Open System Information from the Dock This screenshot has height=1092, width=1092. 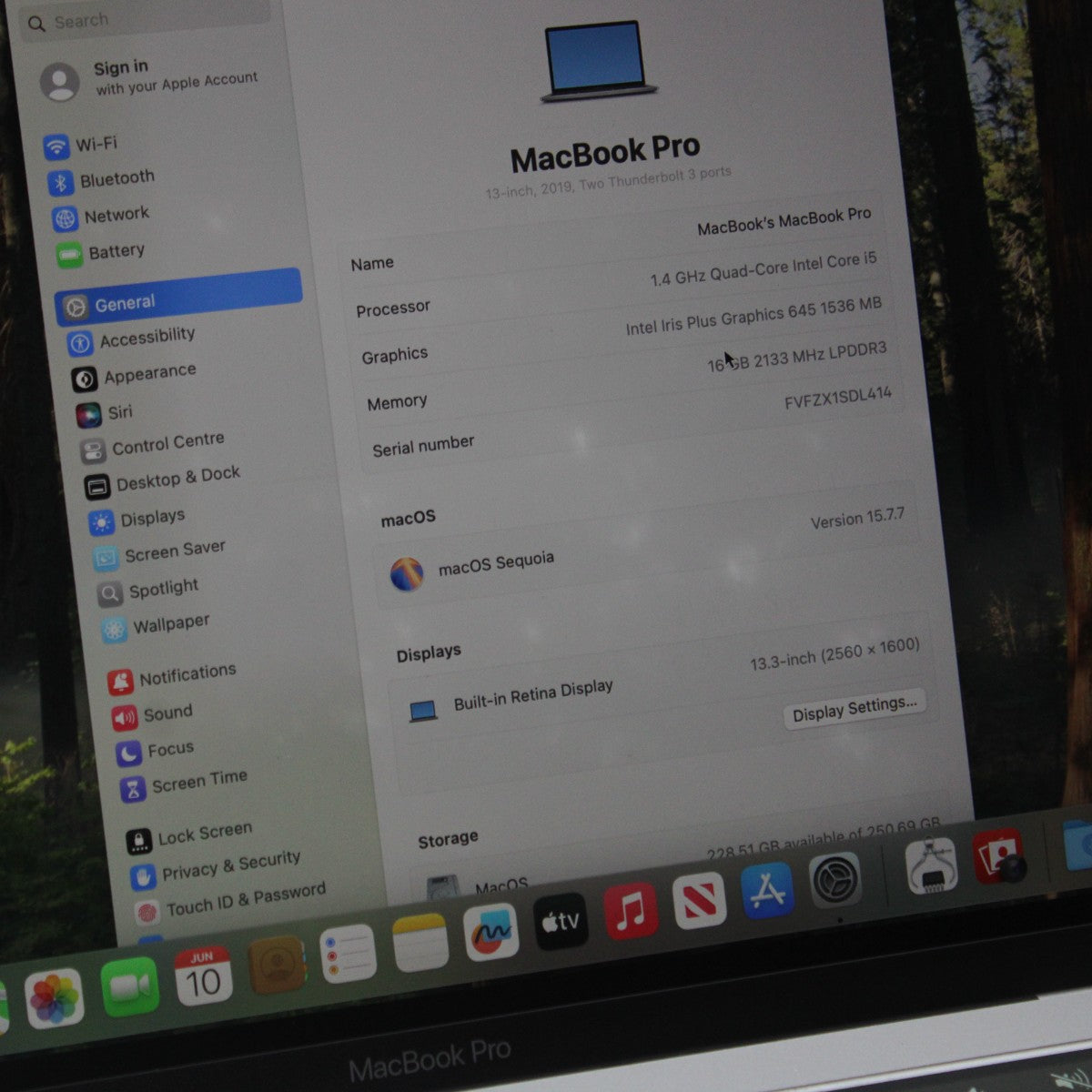click(931, 865)
